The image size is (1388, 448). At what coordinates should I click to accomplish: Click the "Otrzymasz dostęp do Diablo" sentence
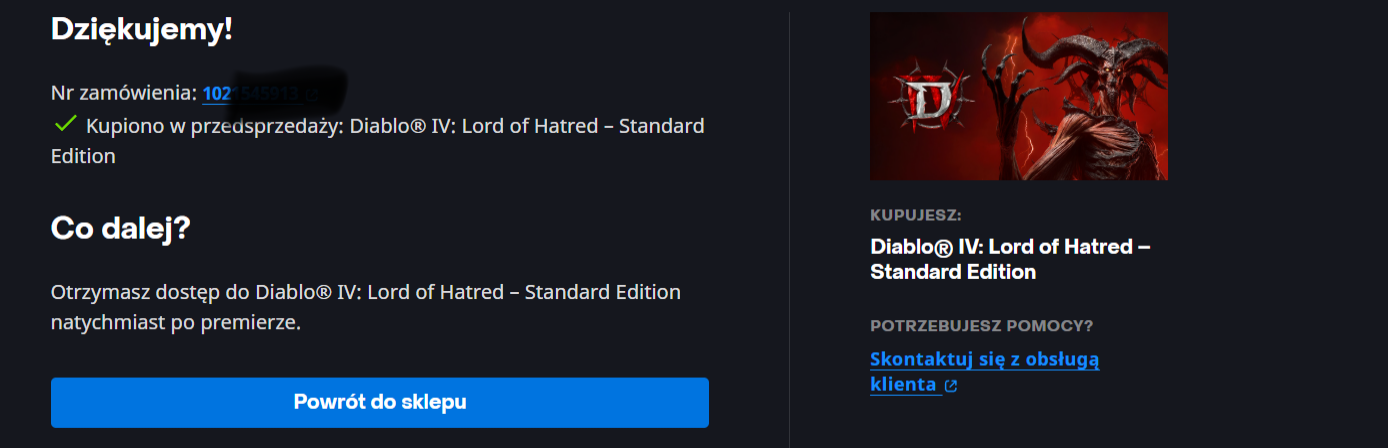point(365,293)
